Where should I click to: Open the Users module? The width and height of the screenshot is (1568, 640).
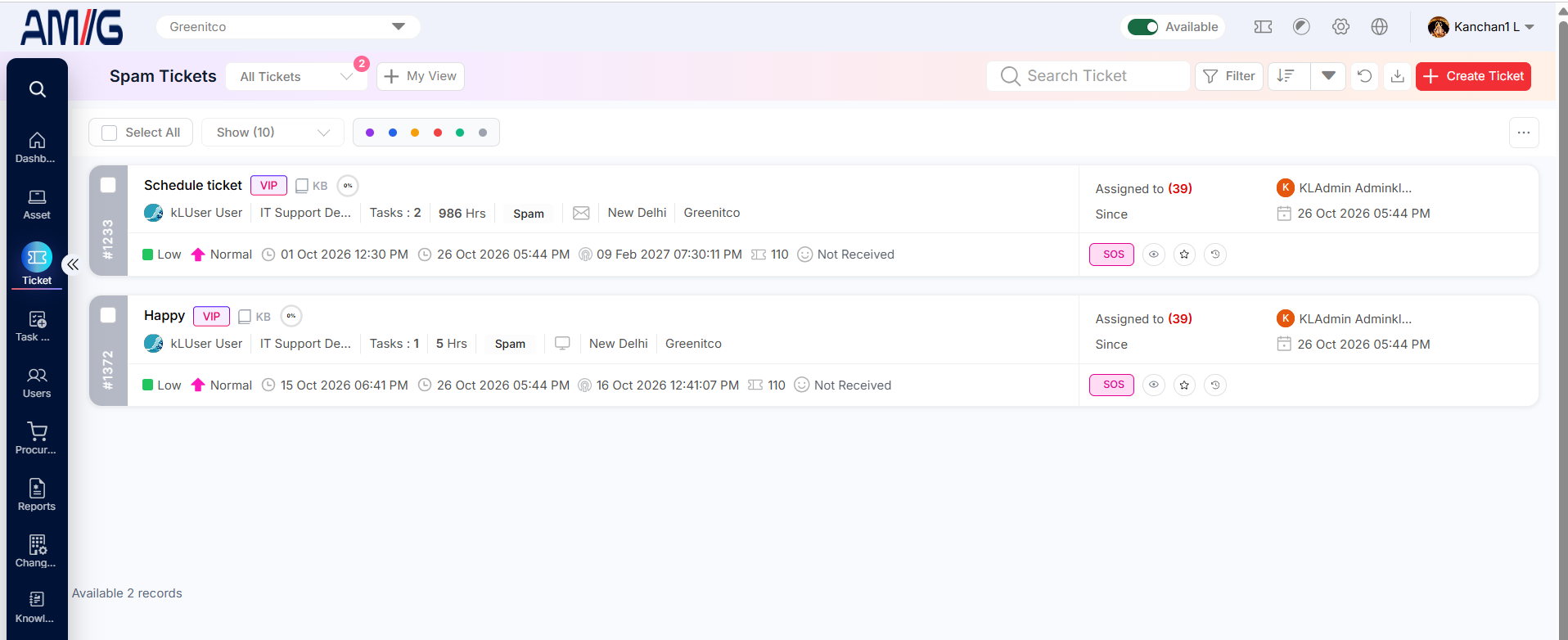click(37, 382)
